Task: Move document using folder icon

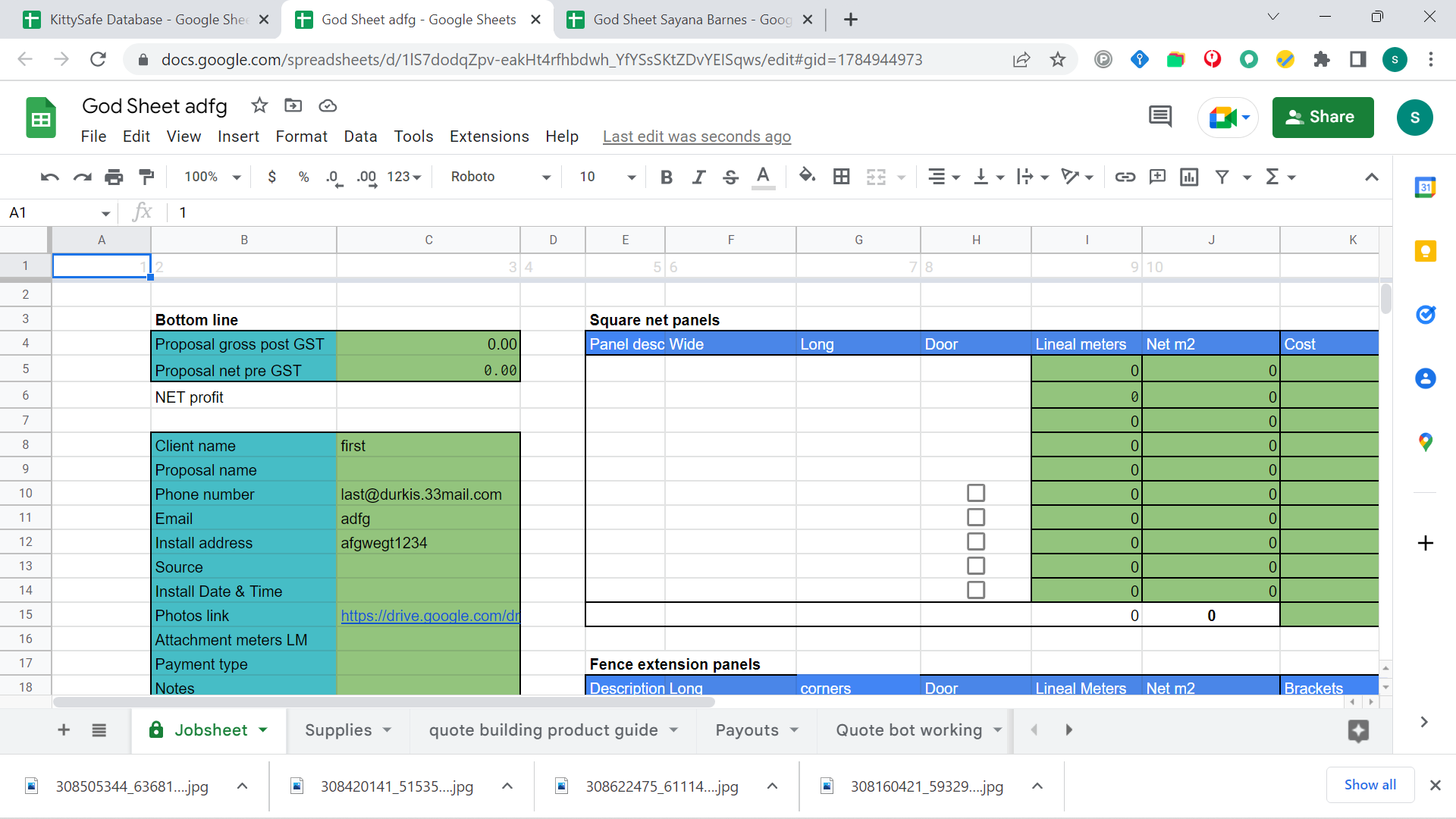Action: (x=293, y=105)
